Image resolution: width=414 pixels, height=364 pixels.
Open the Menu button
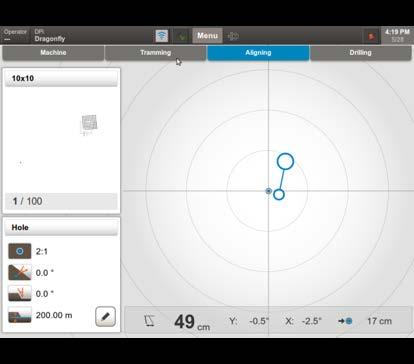pyautogui.click(x=207, y=36)
